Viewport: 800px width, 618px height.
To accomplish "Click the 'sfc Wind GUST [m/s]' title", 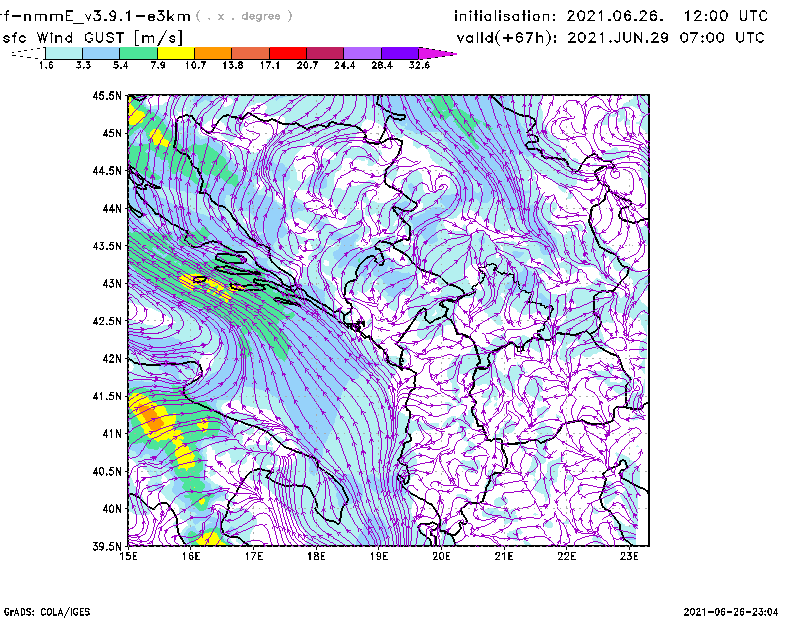I will (x=92, y=38).
